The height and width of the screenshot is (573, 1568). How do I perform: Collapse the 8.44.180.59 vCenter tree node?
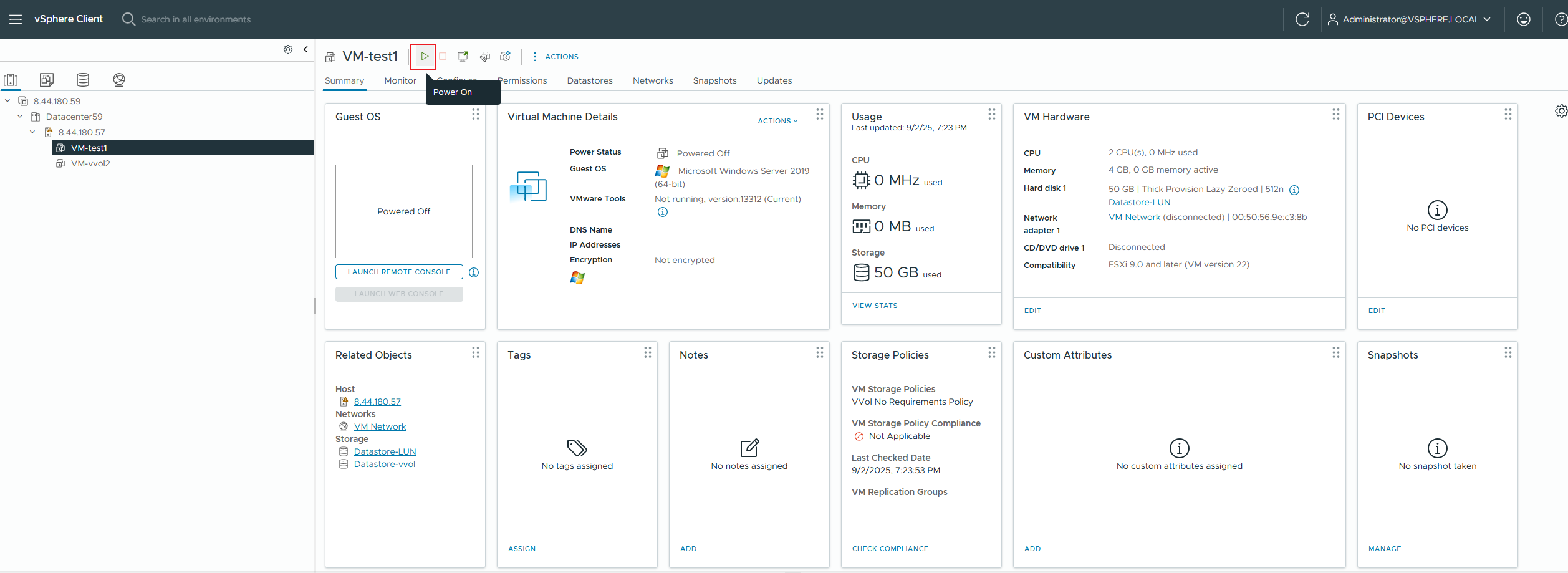(7, 101)
